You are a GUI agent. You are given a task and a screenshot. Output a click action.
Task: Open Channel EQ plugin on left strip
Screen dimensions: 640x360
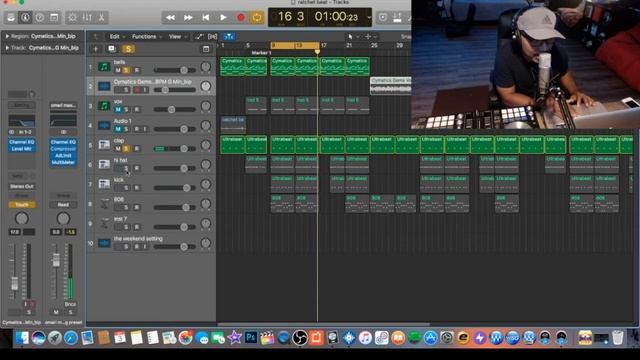point(22,142)
